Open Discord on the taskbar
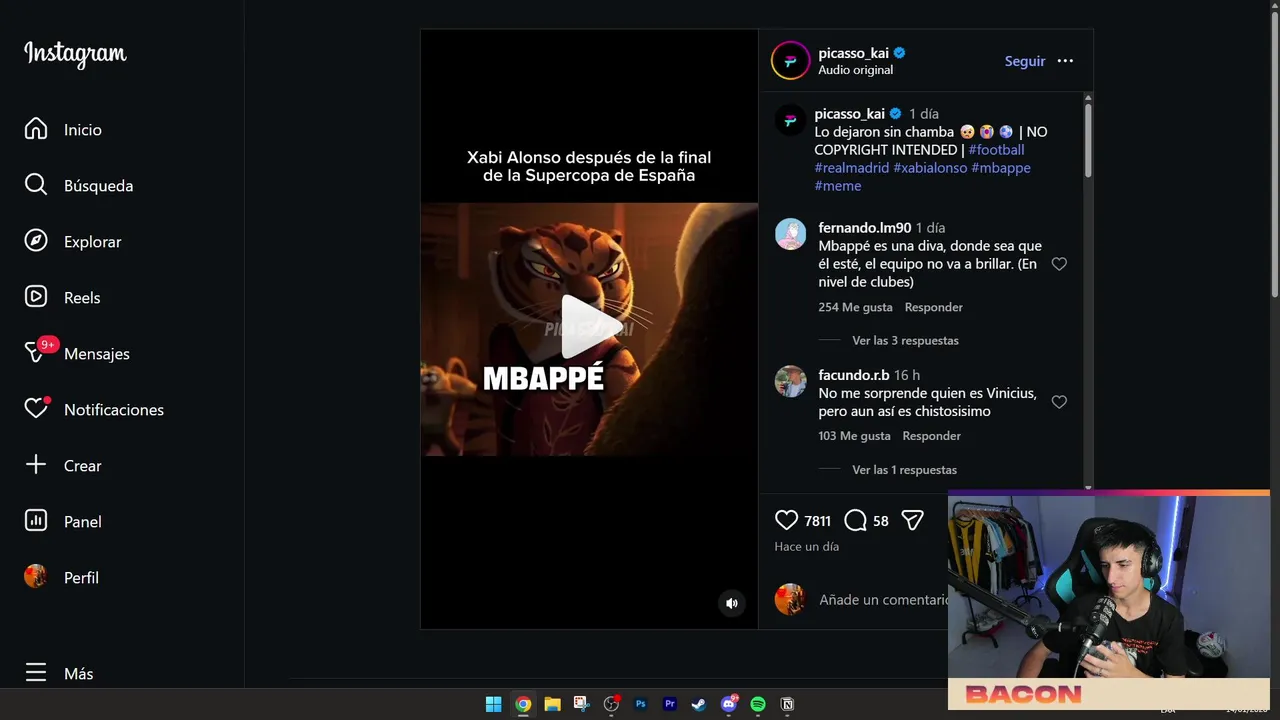This screenshot has width=1280, height=720. [x=729, y=704]
